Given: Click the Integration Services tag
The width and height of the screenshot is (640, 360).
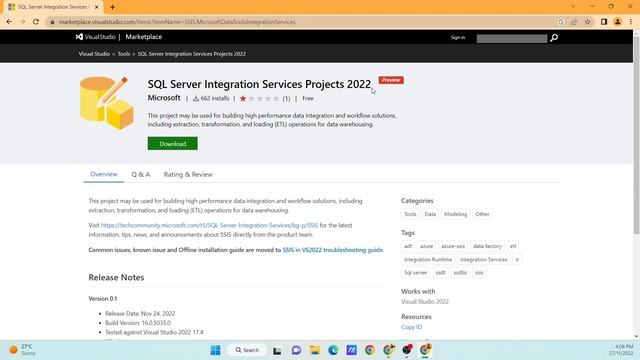Looking at the screenshot, I should click(x=484, y=260).
